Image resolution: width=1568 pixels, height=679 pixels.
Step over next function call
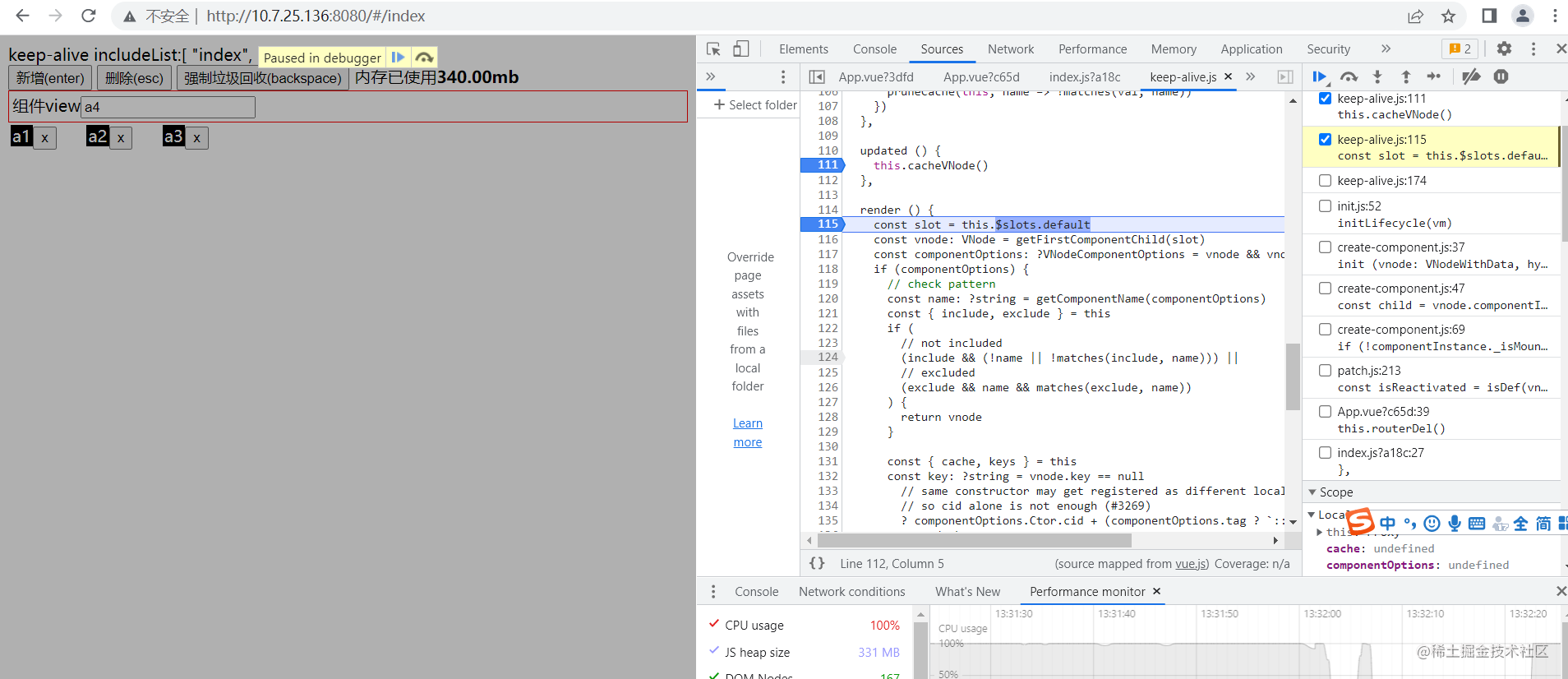click(x=1349, y=76)
